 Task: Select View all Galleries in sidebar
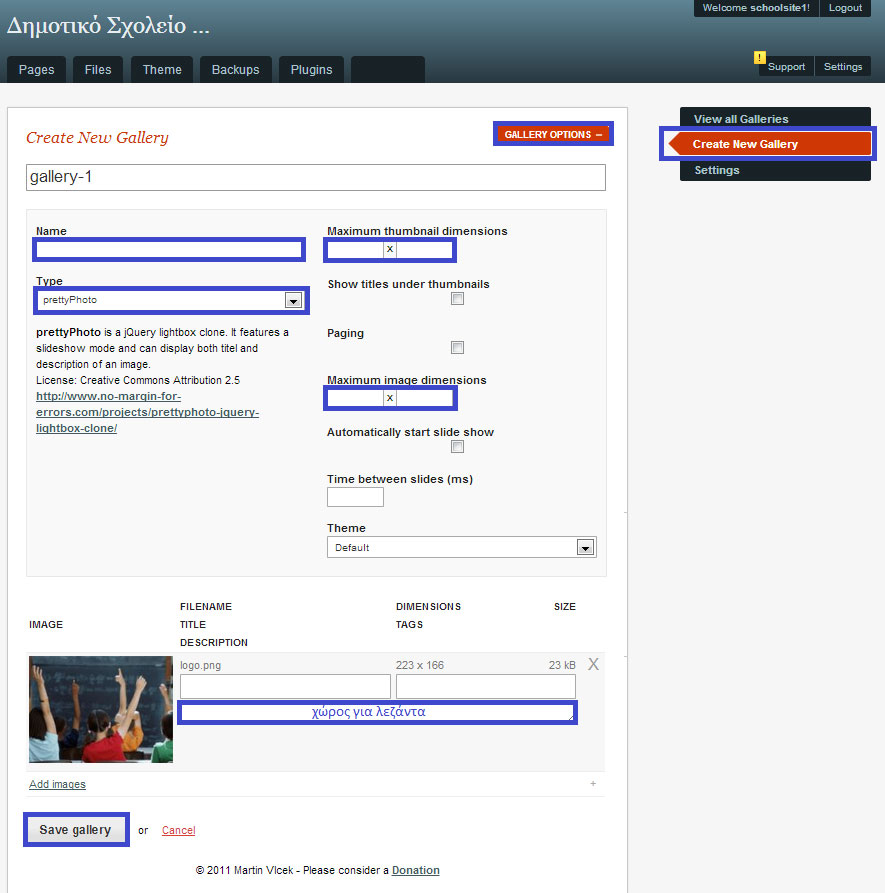(741, 119)
